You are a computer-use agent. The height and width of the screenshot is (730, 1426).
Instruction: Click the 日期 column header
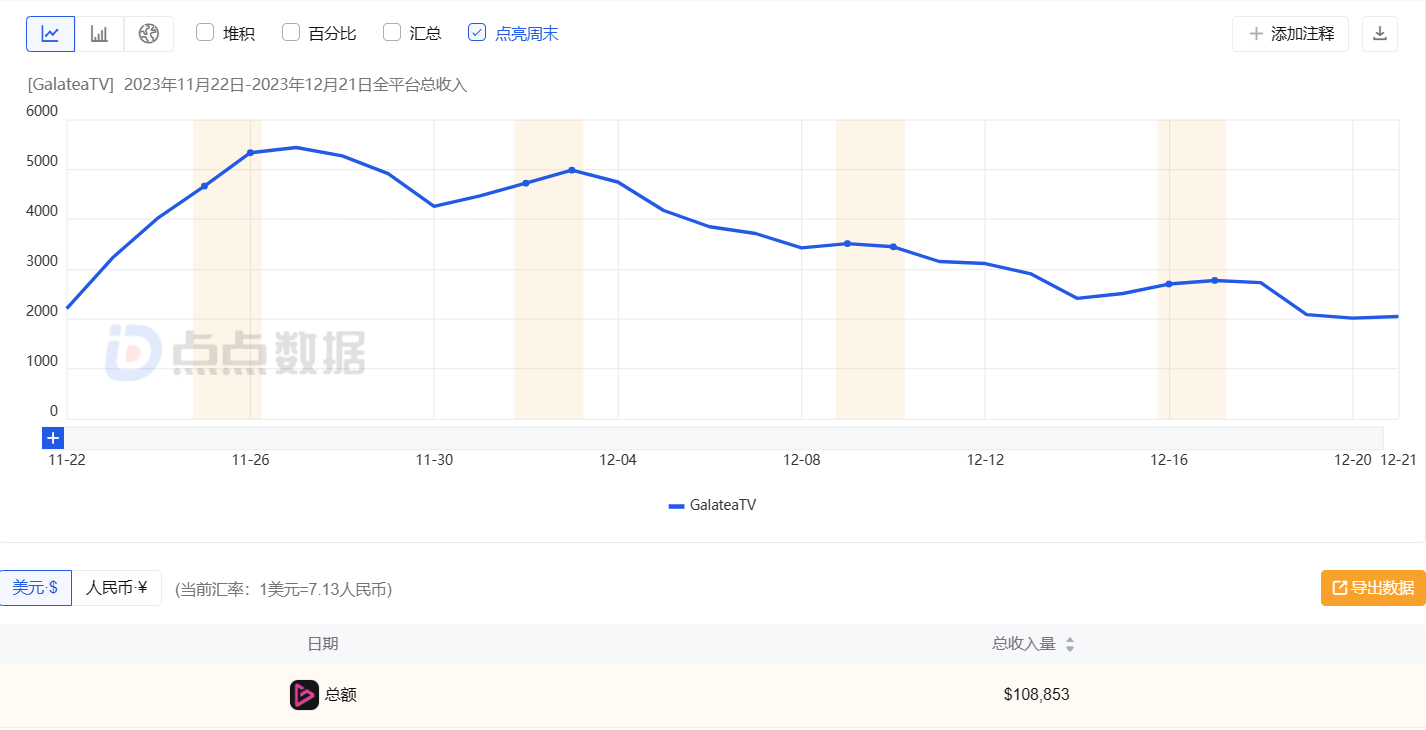(x=322, y=644)
